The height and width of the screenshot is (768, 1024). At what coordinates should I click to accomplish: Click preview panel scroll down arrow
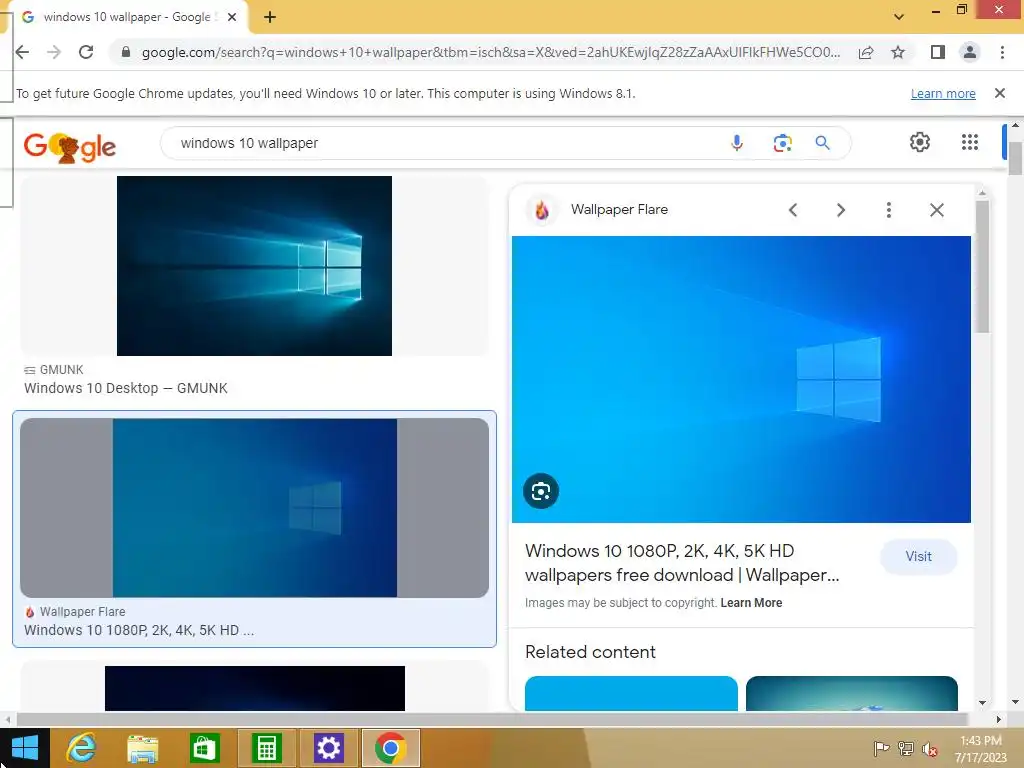(982, 703)
